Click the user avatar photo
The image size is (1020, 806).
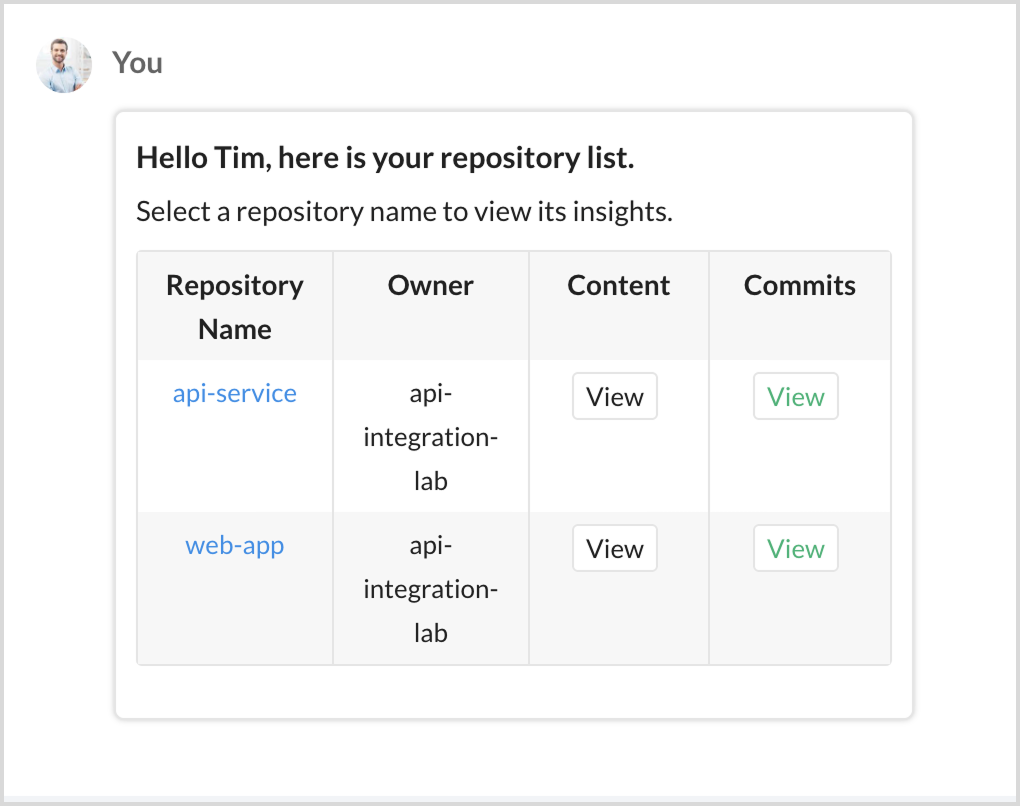(x=64, y=65)
